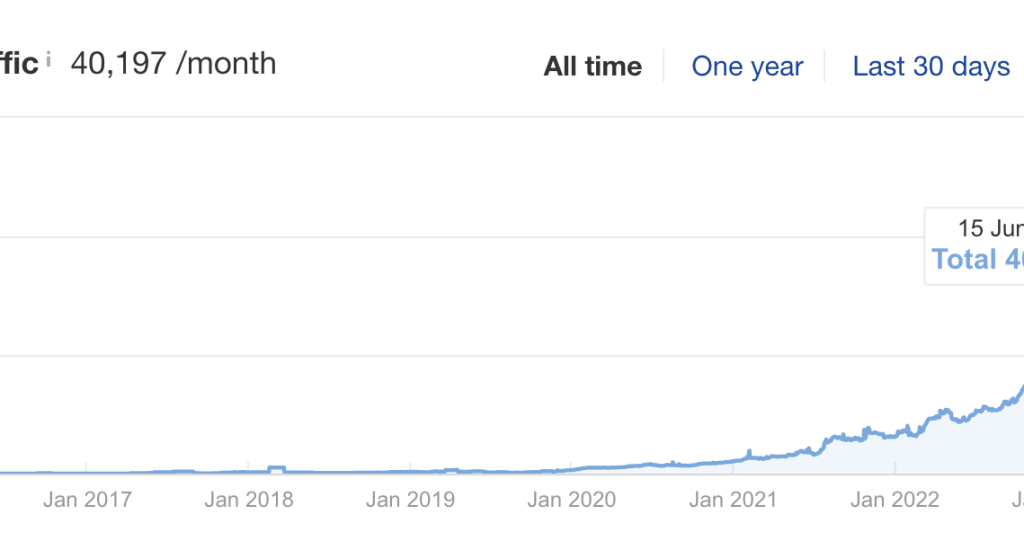
Task: Select the Jan 2019 axis label
Action: [x=410, y=500]
